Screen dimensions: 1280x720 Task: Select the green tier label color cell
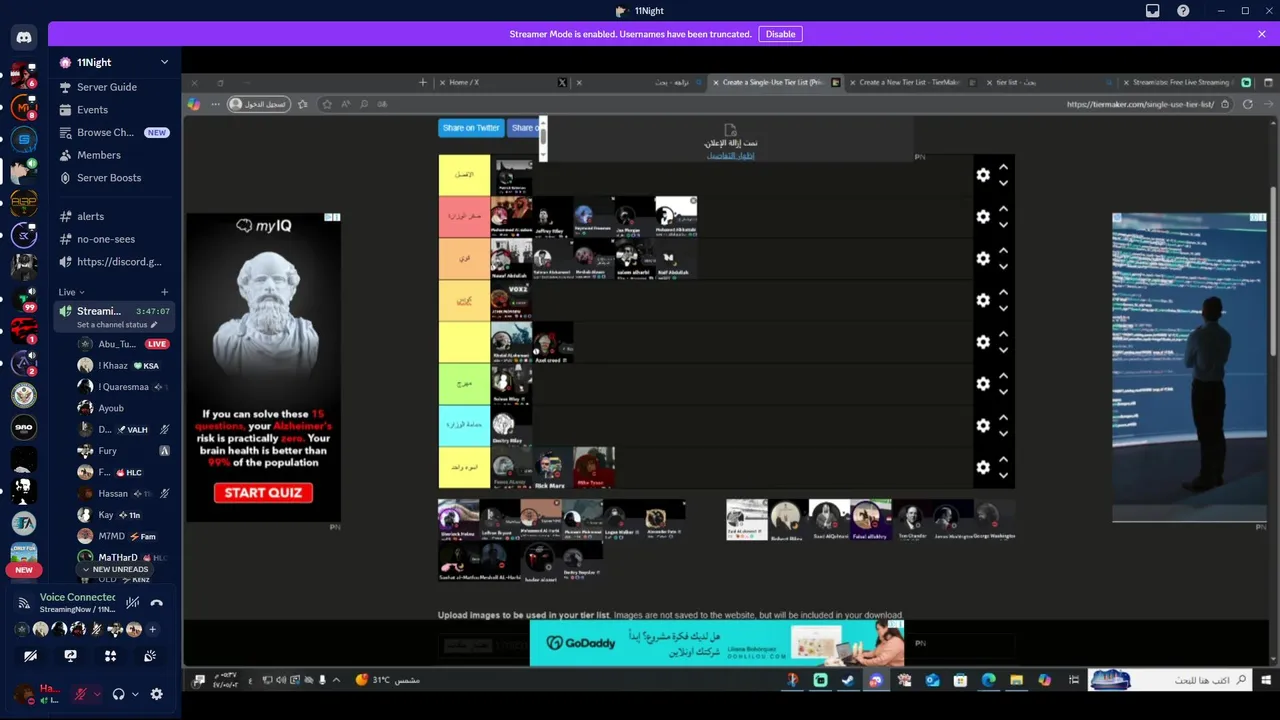point(464,384)
